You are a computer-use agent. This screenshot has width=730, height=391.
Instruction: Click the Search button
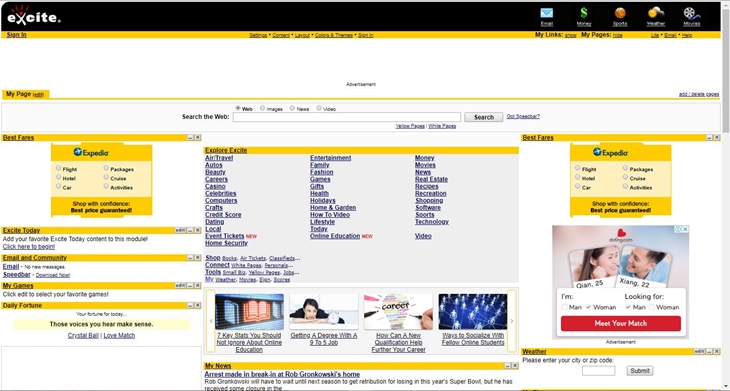(x=483, y=117)
